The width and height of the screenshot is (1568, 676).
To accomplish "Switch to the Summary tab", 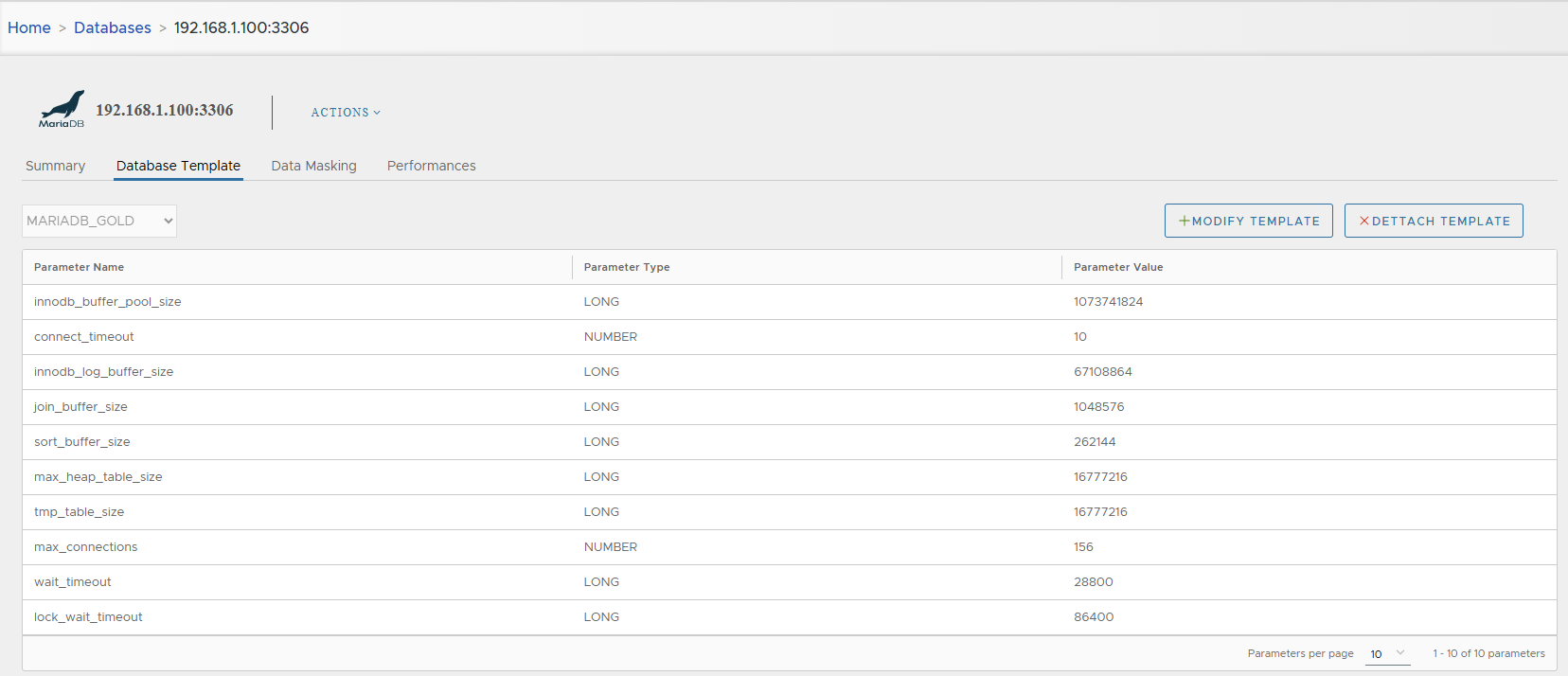I will point(55,166).
